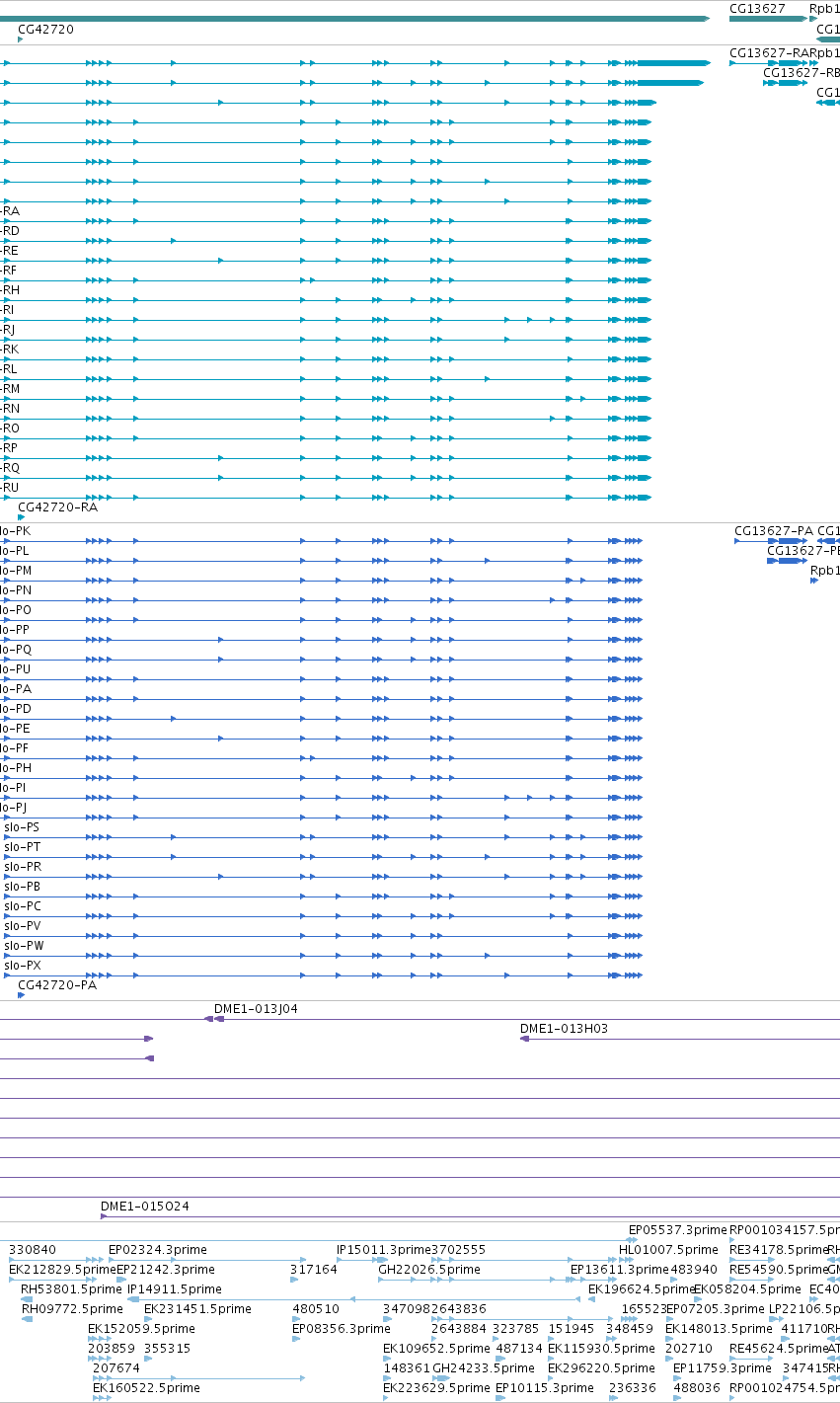Select EST label 236336
This screenshot has height=1403, width=840.
pos(633,1388)
